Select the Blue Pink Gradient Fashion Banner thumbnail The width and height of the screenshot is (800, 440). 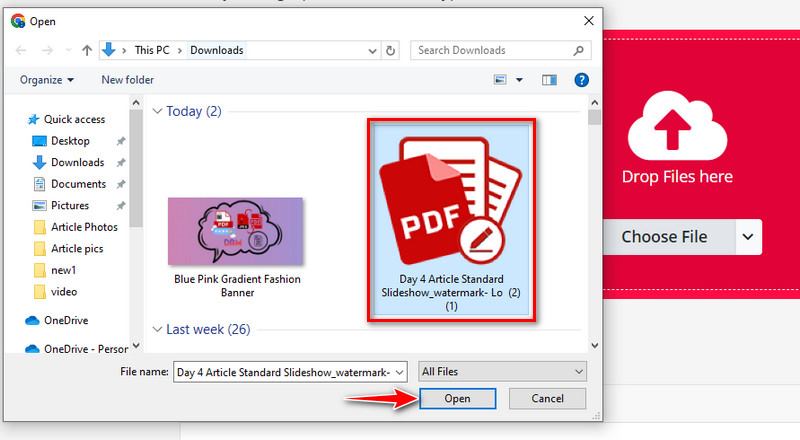(235, 231)
